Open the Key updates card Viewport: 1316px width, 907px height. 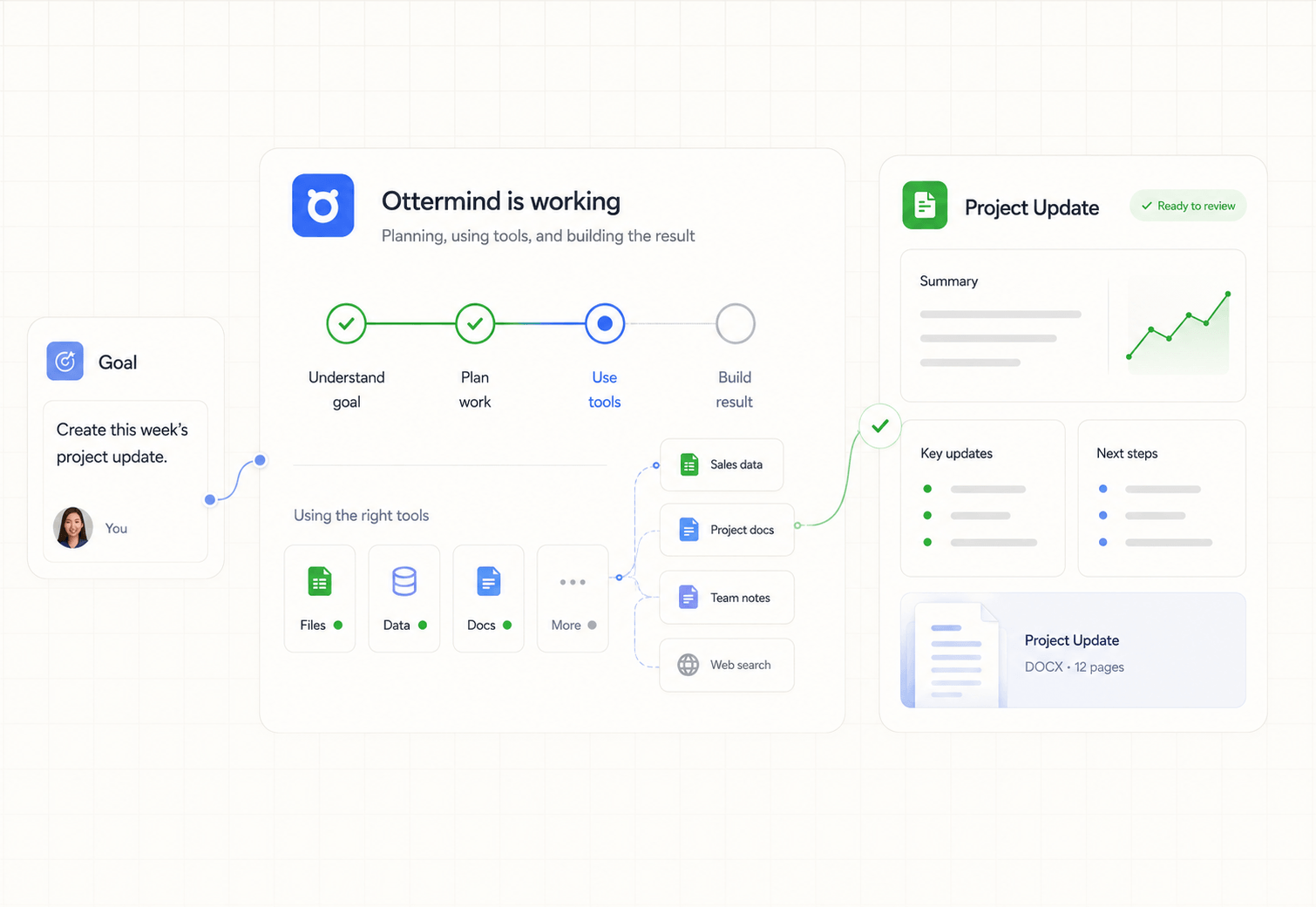pyautogui.click(x=983, y=498)
